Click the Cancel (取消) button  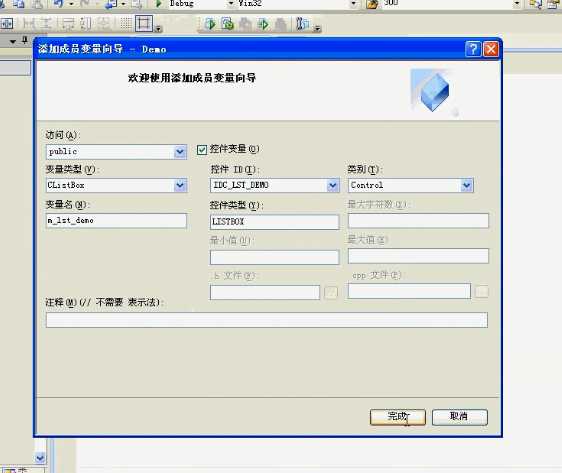click(459, 417)
